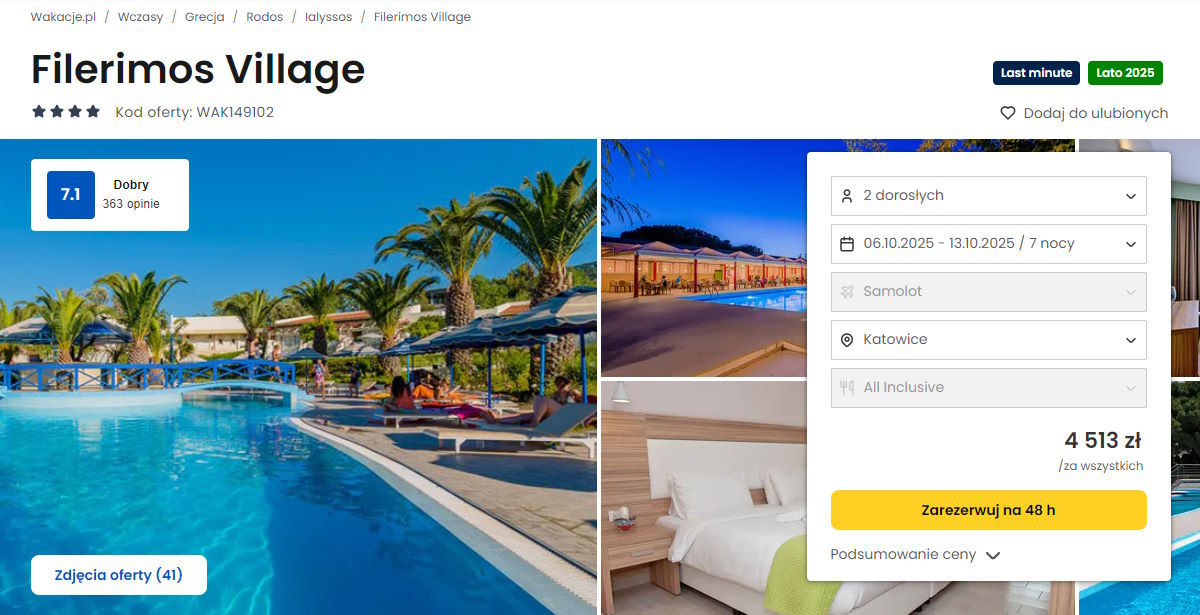
Task: Click the person icon in travelers field
Action: [x=847, y=196]
